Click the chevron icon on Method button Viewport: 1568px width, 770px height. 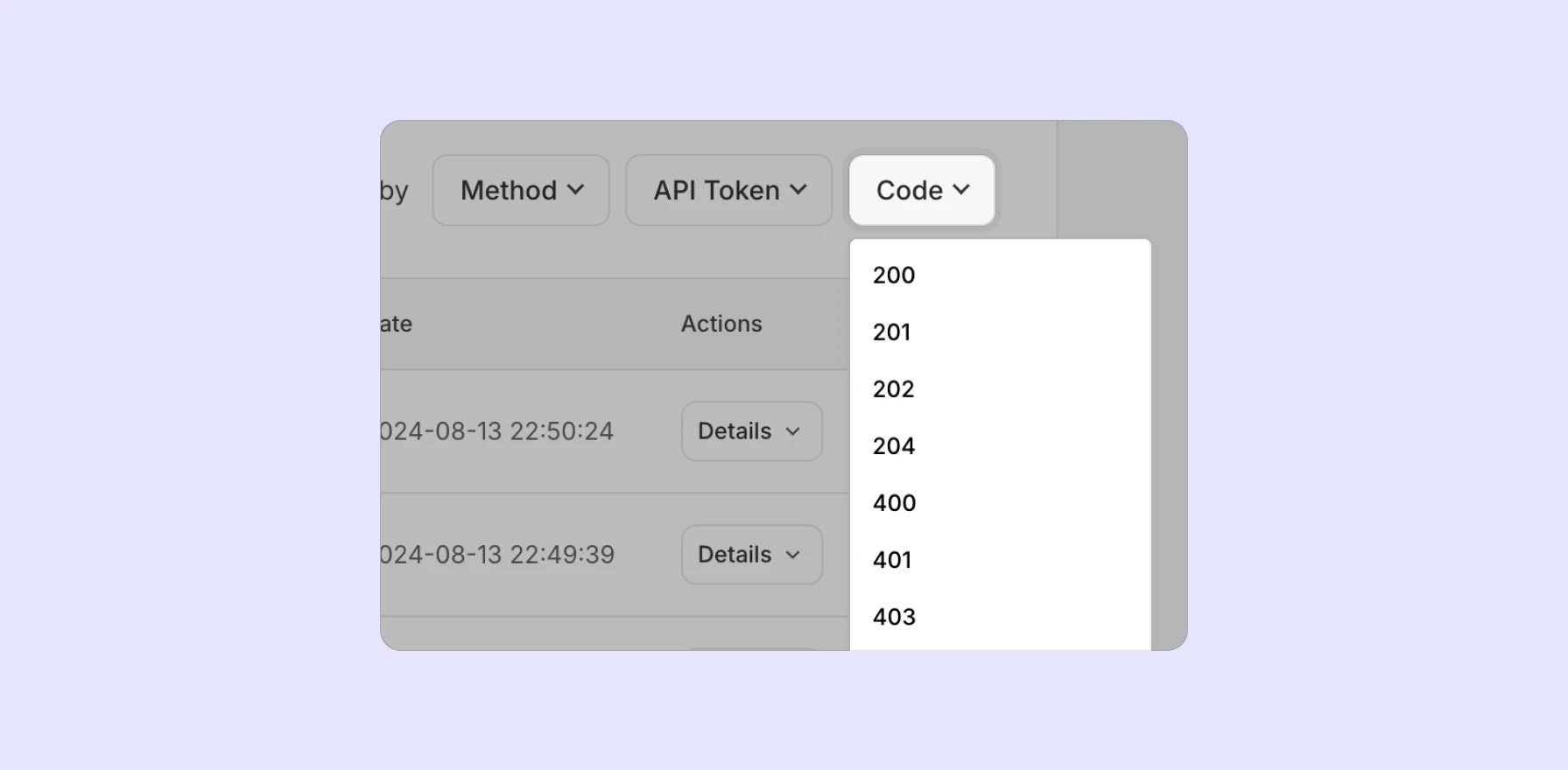pos(575,190)
